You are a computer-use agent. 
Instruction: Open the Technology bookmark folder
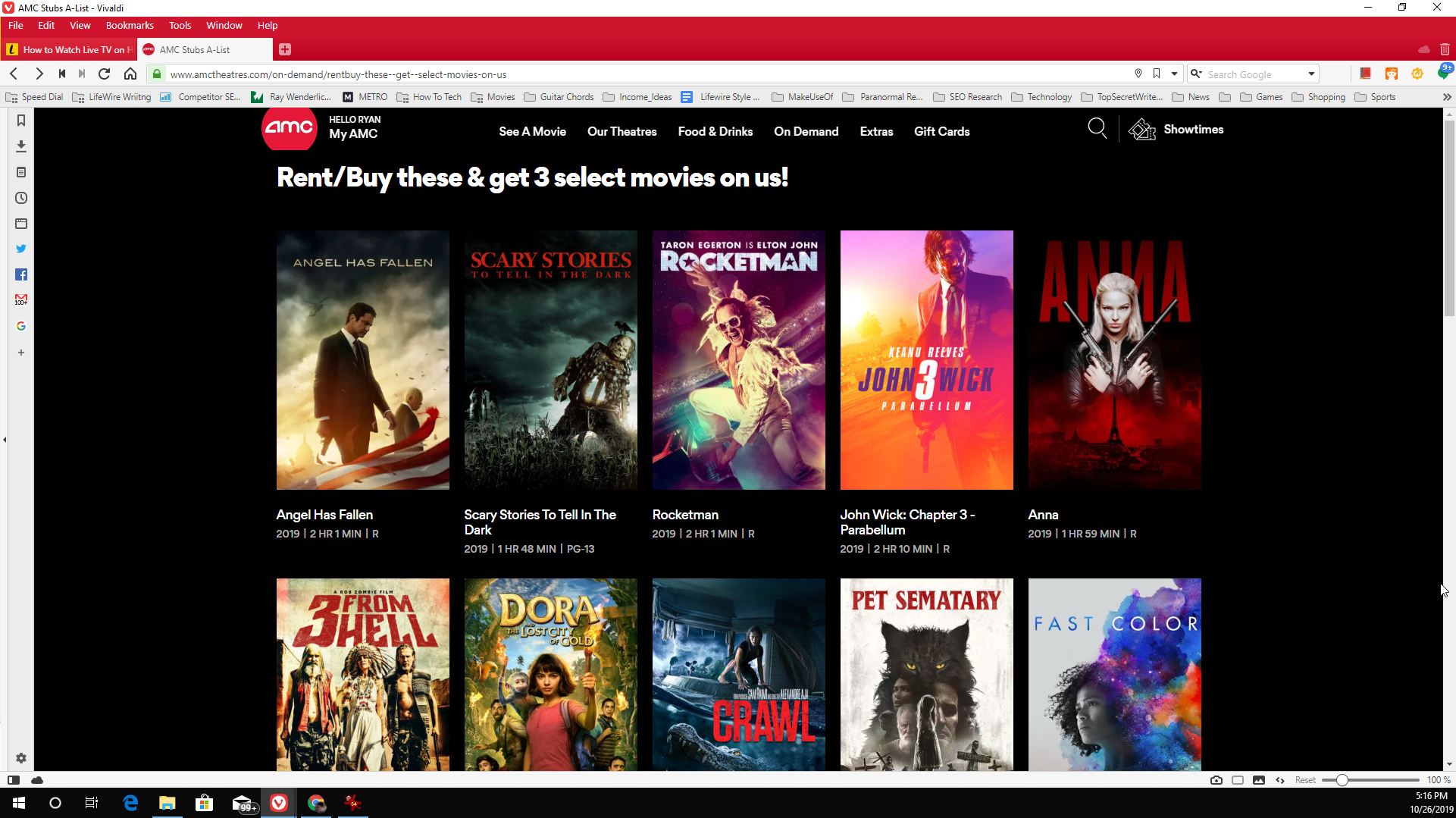(1042, 97)
